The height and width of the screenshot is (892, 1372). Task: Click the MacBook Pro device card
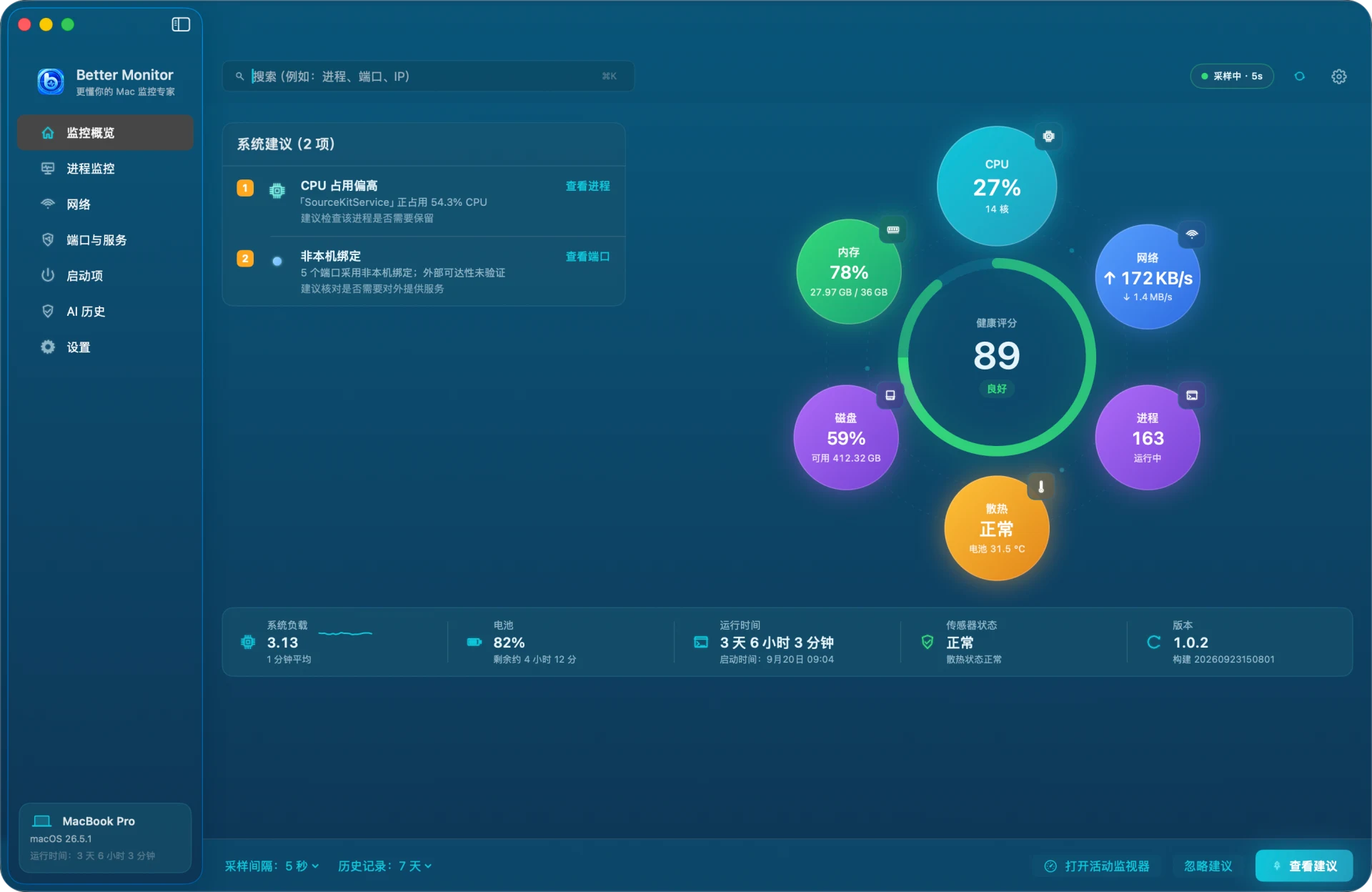click(105, 838)
